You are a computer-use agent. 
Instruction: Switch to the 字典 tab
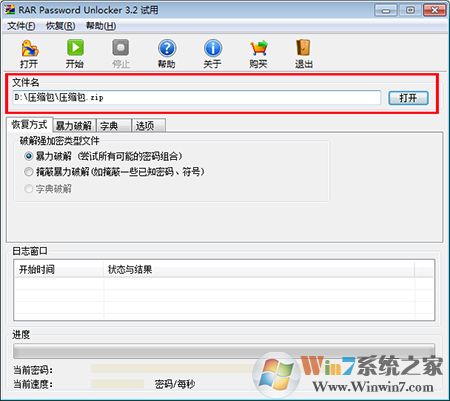[114, 126]
